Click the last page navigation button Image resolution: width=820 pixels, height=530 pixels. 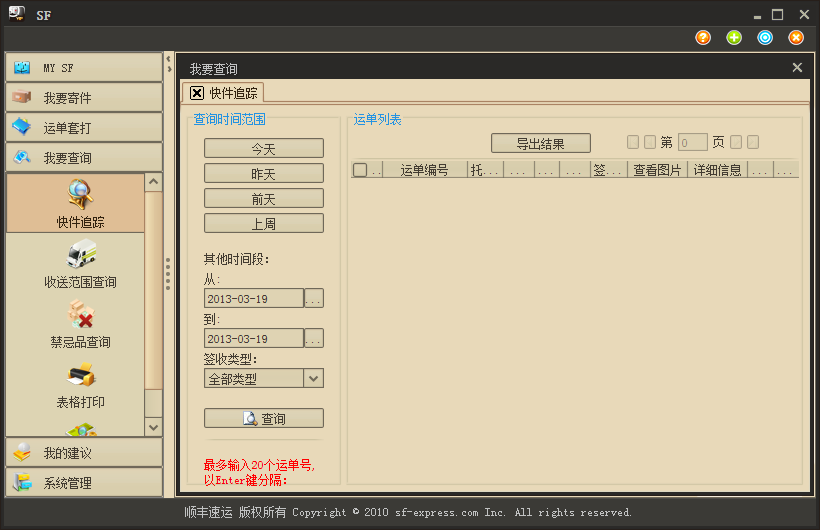click(x=753, y=142)
